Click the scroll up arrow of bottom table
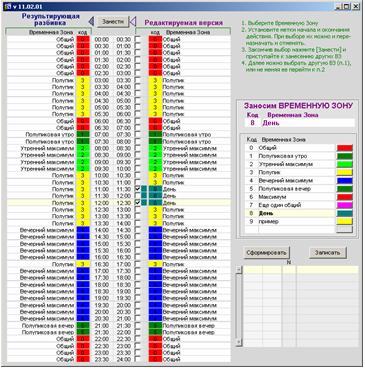The height and width of the screenshot is (369, 365). coord(239,269)
